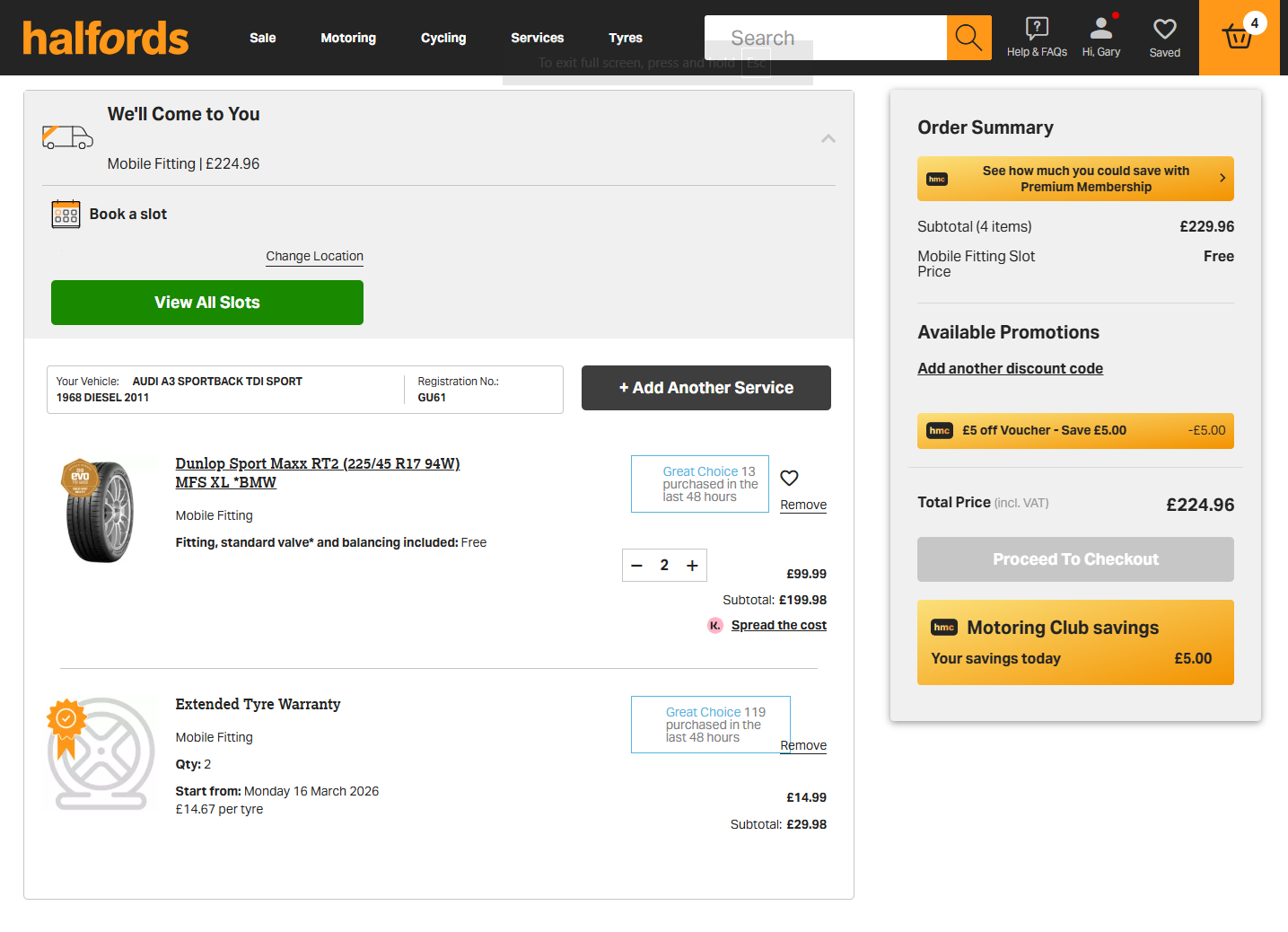Click the Dunlop tyre quantity value 2
The height and width of the screenshot is (932, 1288).
(664, 566)
